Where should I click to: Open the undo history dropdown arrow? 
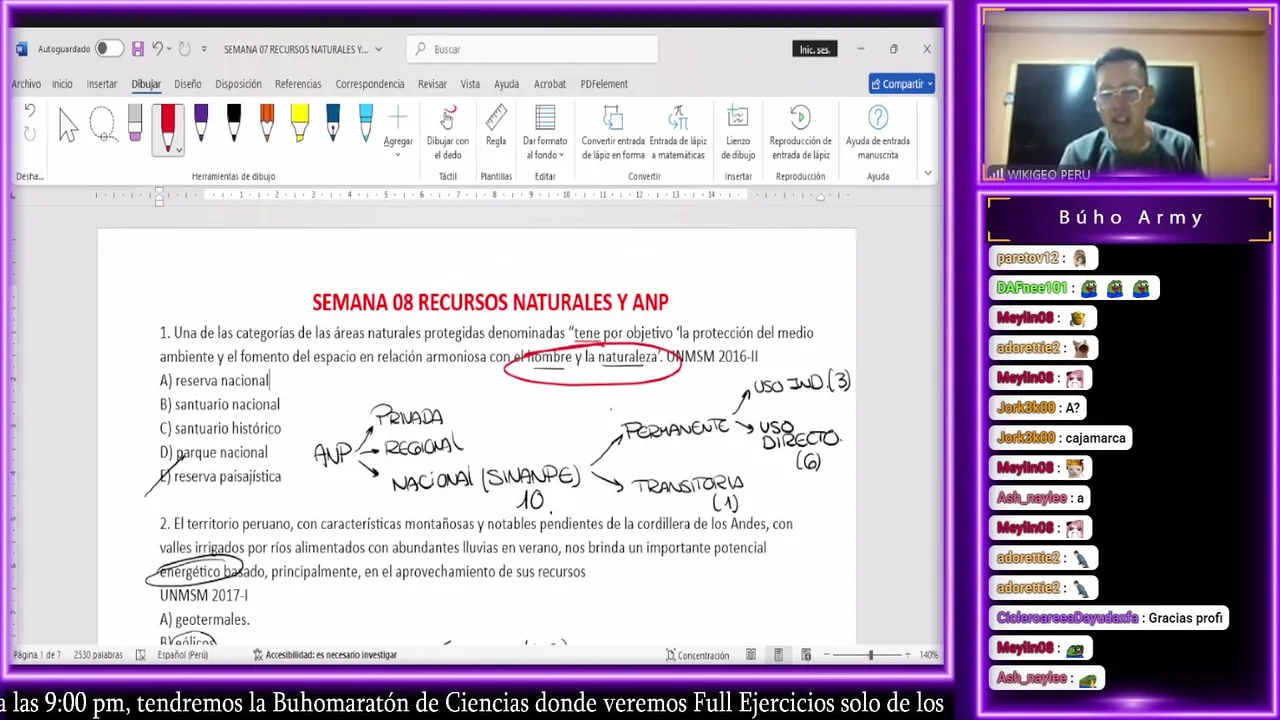(169, 49)
